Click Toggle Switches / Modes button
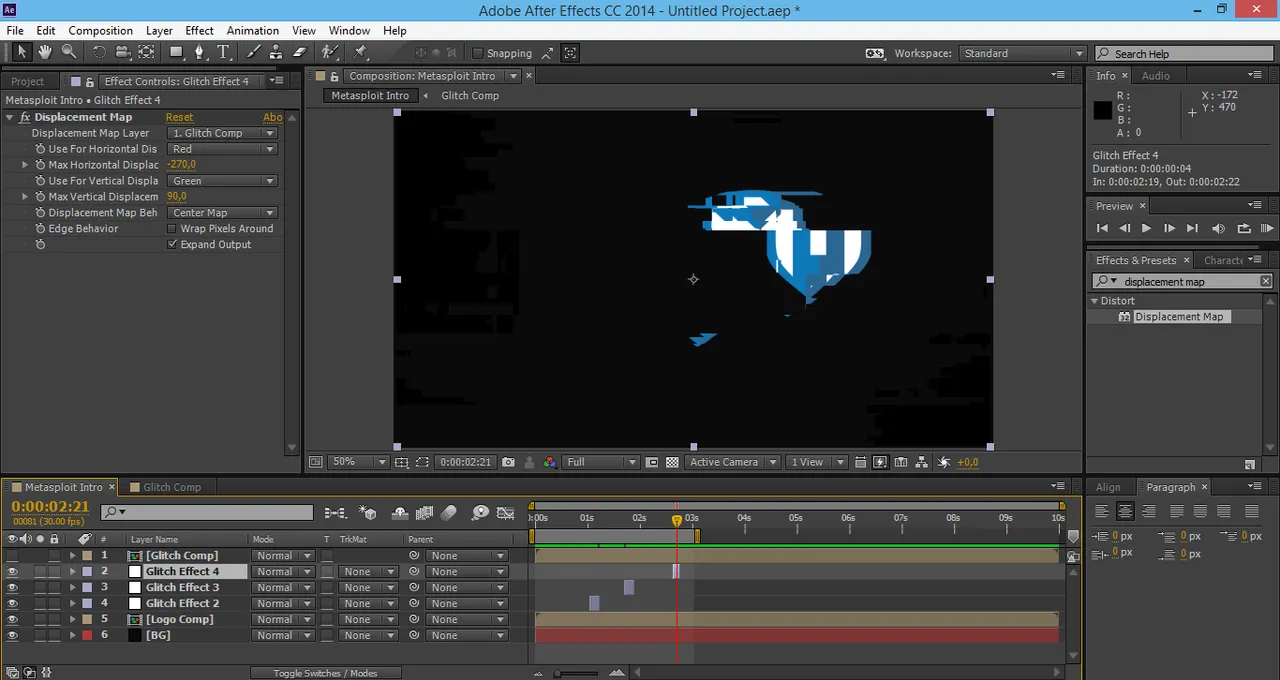 pyautogui.click(x=325, y=673)
